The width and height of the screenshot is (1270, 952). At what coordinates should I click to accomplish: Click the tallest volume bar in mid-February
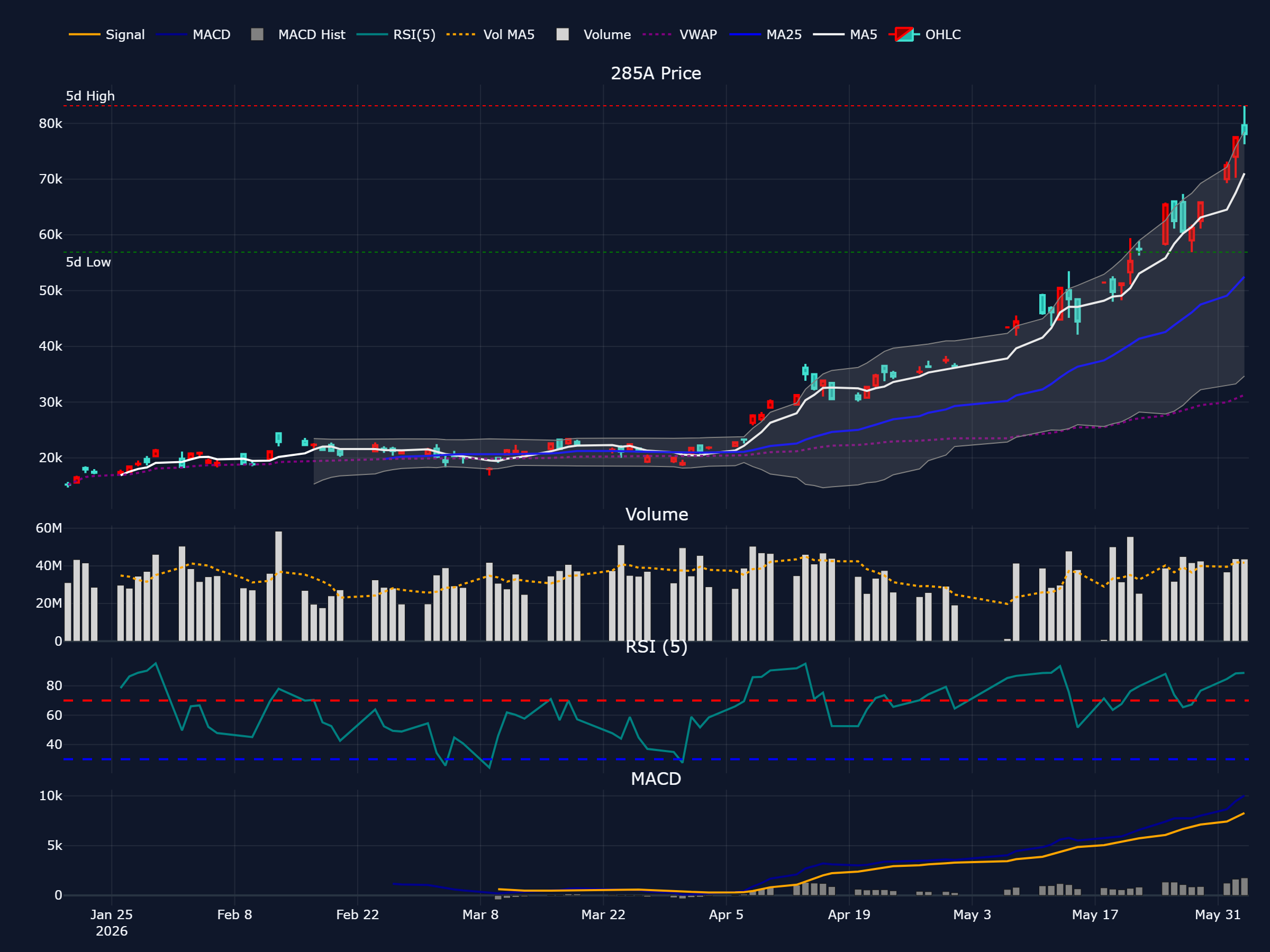(278, 586)
